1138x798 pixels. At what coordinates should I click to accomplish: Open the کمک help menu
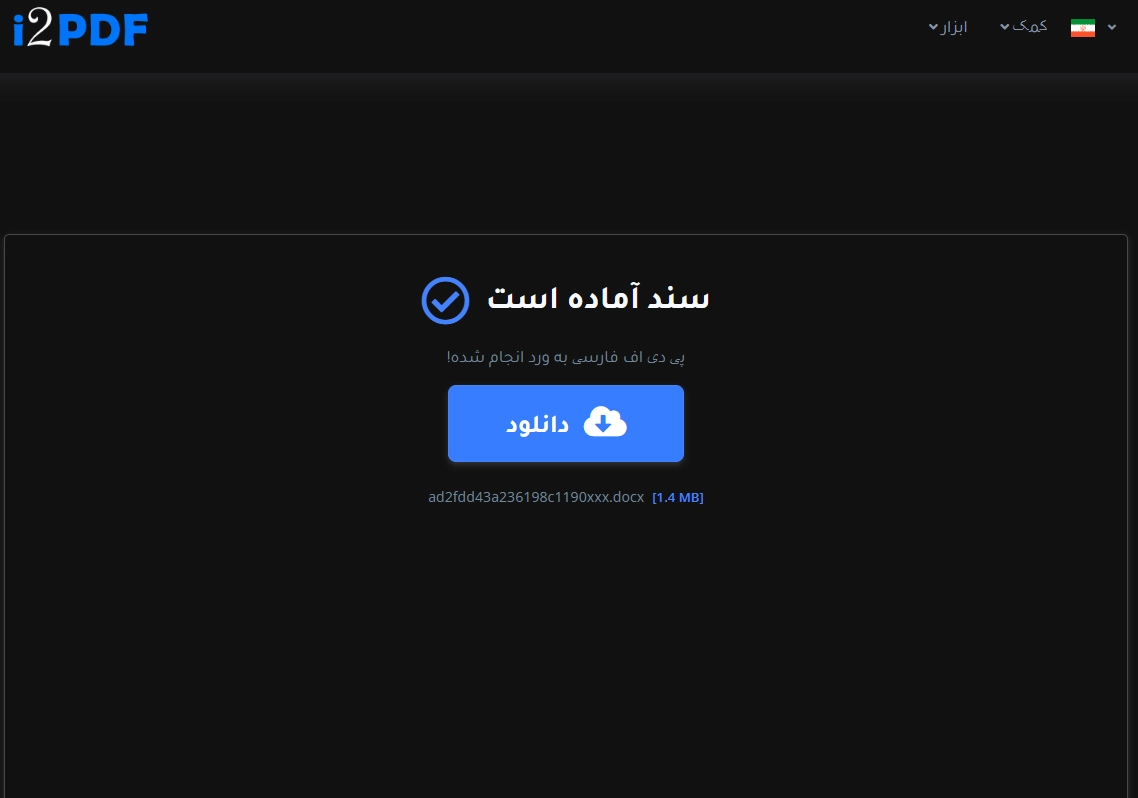[1023, 27]
